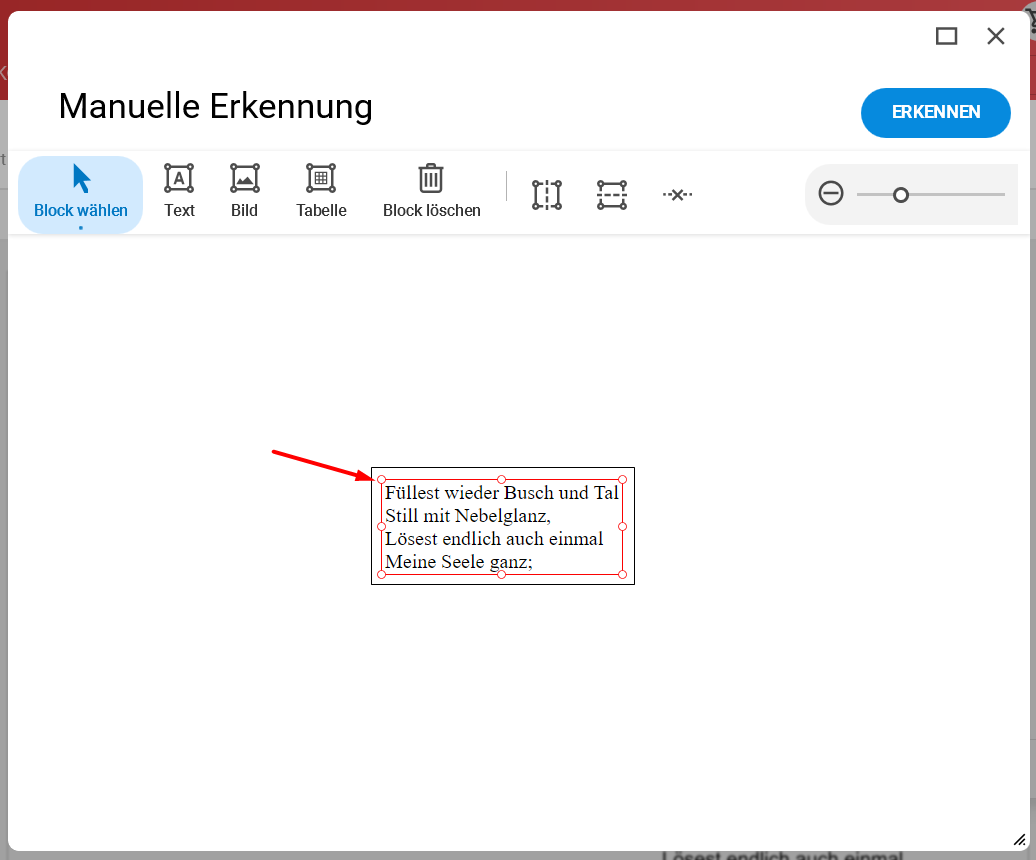Click the zoom slider handle
Image resolution: width=1036 pixels, height=860 pixels.
click(901, 195)
